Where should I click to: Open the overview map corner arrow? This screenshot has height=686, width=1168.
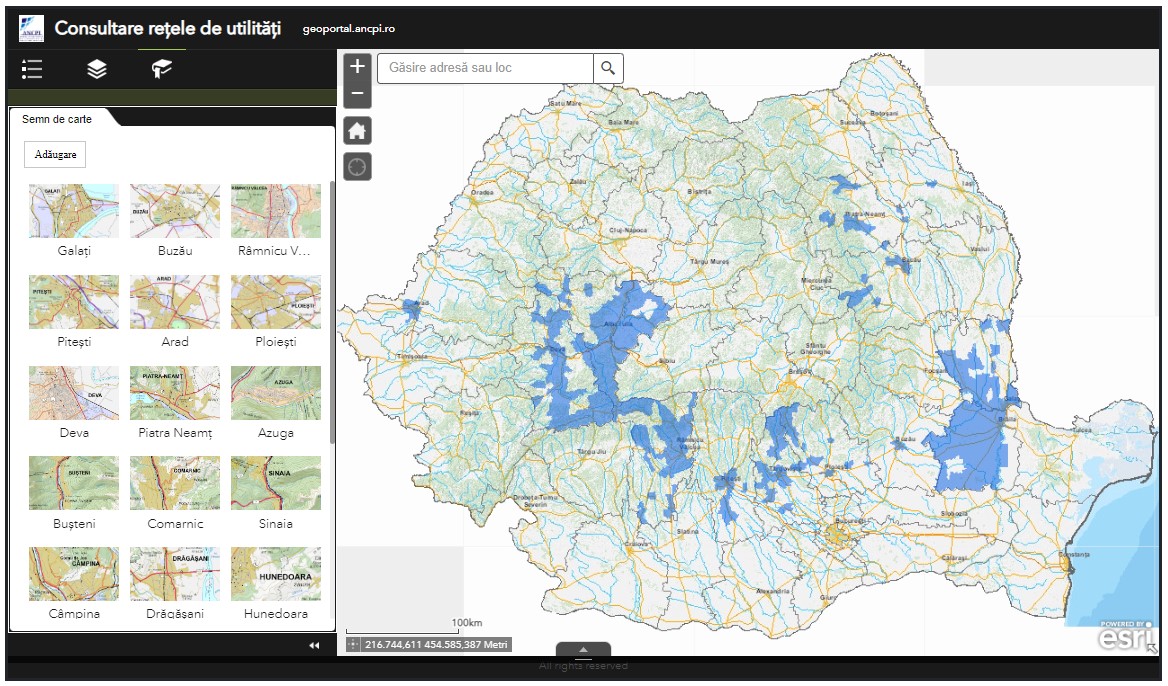[x=1151, y=648]
